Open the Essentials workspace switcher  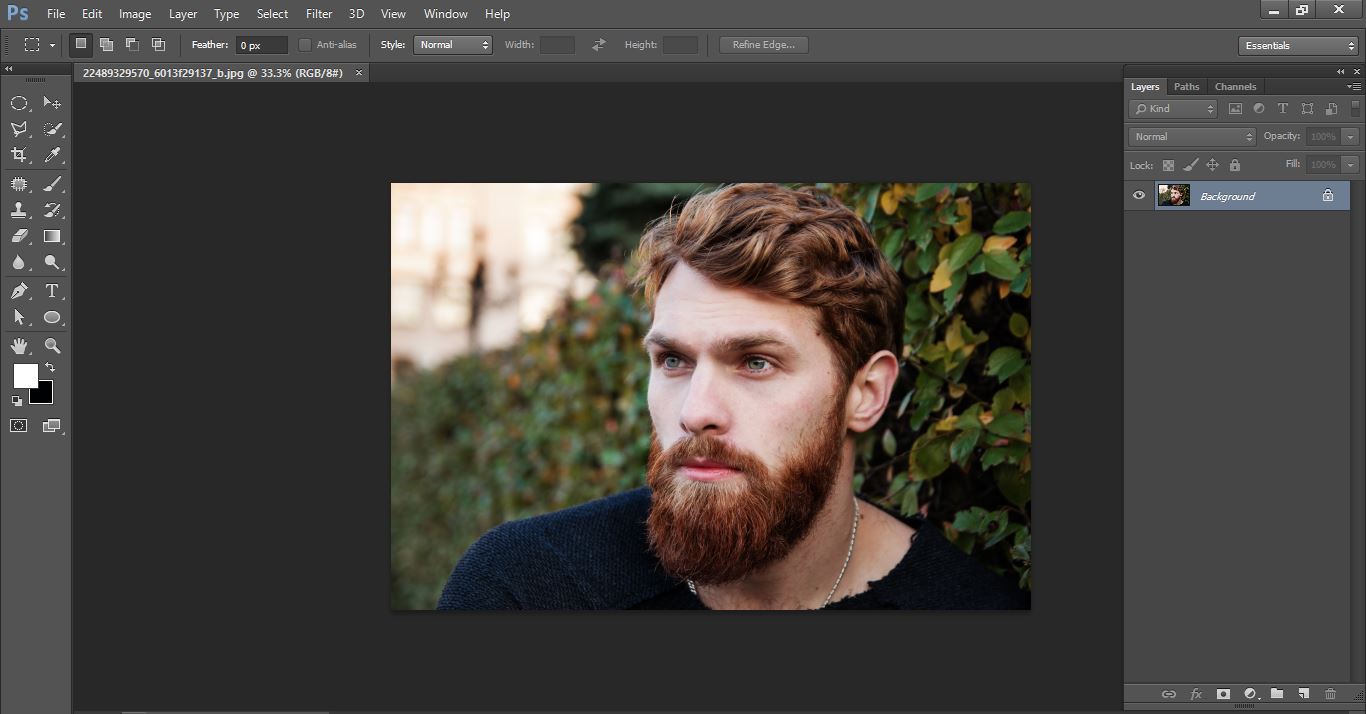[x=1297, y=45]
